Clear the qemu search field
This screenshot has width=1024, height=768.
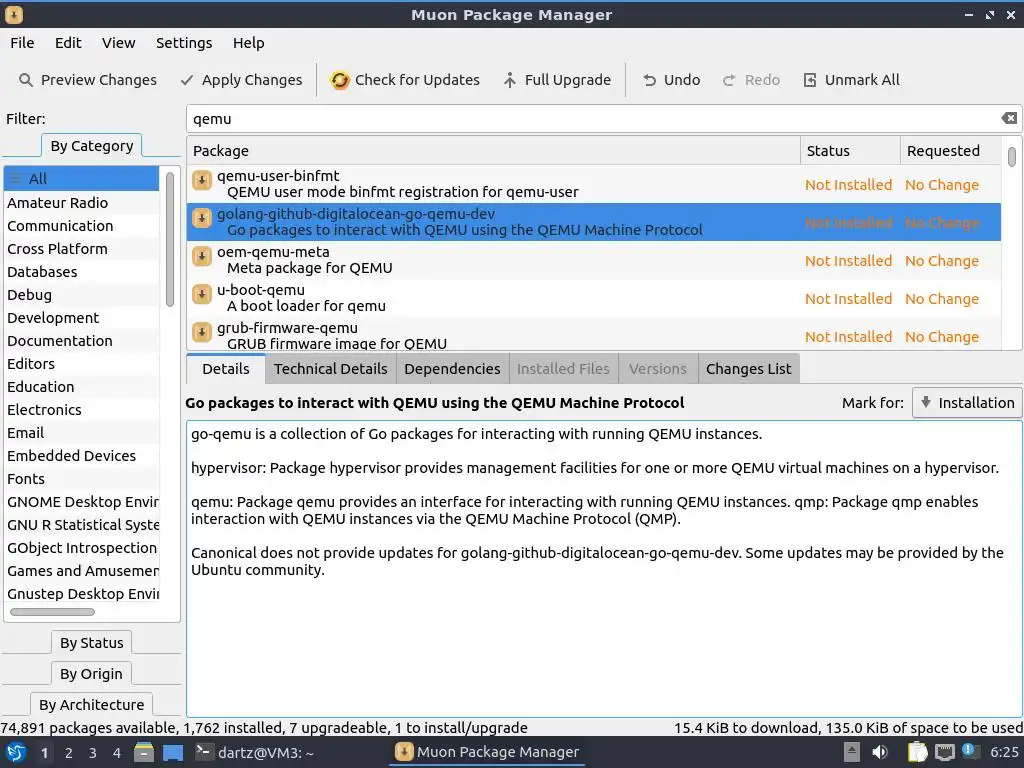1009,118
